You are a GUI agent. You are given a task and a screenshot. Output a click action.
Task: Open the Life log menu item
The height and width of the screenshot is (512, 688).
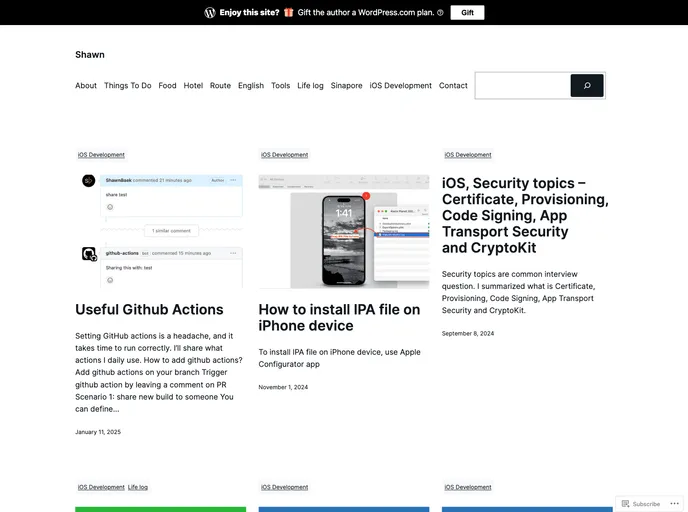(310, 86)
